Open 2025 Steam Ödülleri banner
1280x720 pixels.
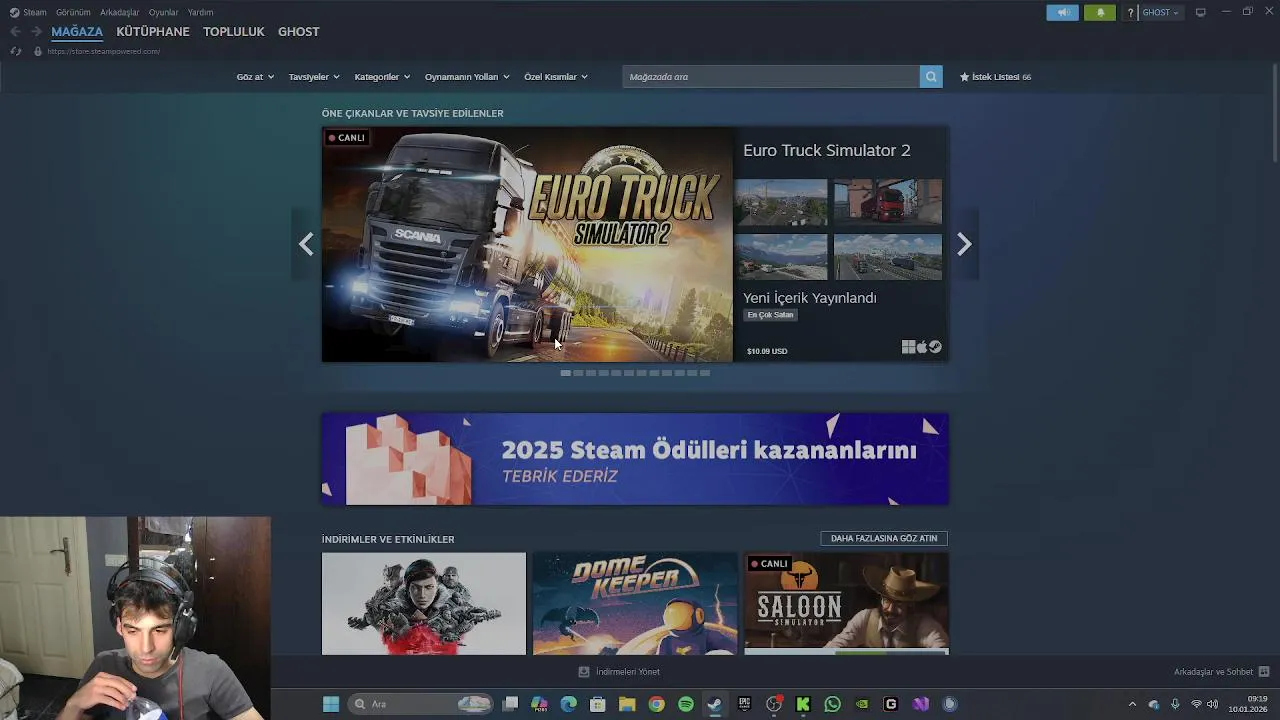pyautogui.click(x=635, y=459)
